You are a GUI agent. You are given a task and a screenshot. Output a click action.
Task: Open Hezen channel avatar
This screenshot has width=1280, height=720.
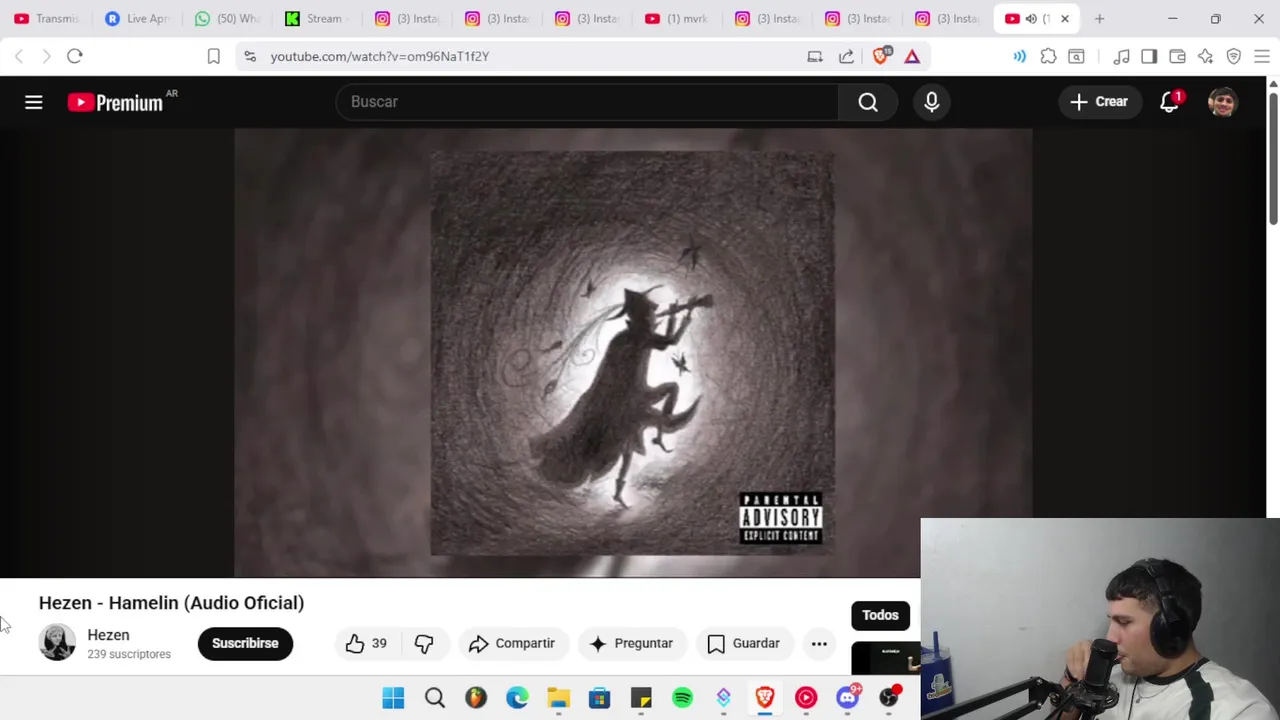tap(57, 643)
